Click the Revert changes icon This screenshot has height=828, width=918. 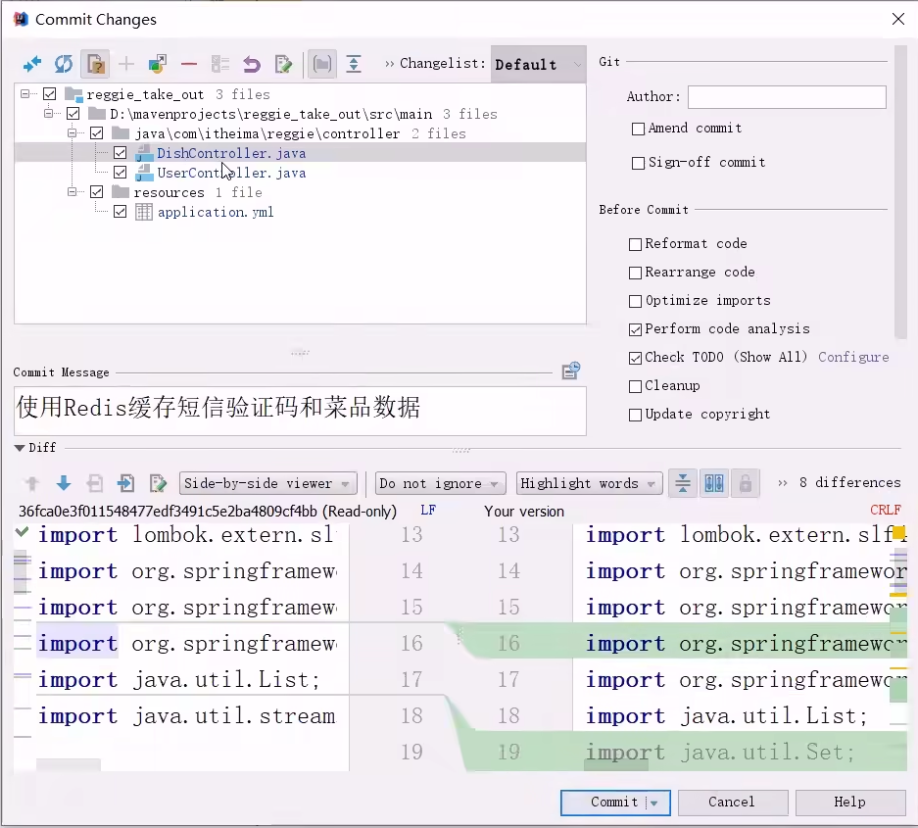pyautogui.click(x=251, y=64)
